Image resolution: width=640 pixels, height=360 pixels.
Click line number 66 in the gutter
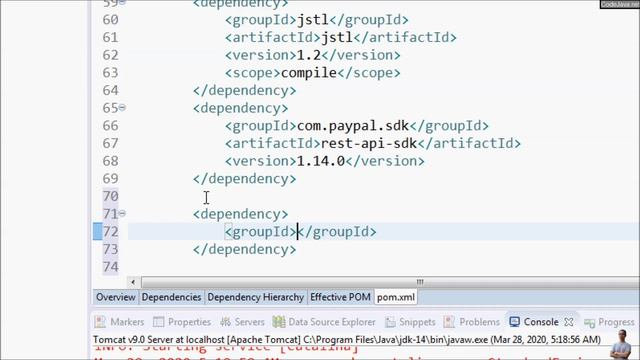(110, 126)
